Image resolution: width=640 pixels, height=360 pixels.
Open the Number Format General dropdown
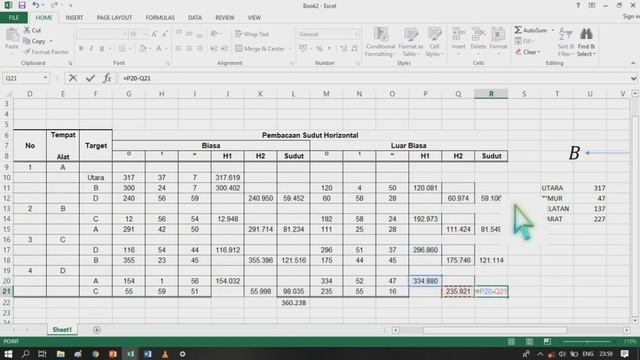[x=356, y=34]
